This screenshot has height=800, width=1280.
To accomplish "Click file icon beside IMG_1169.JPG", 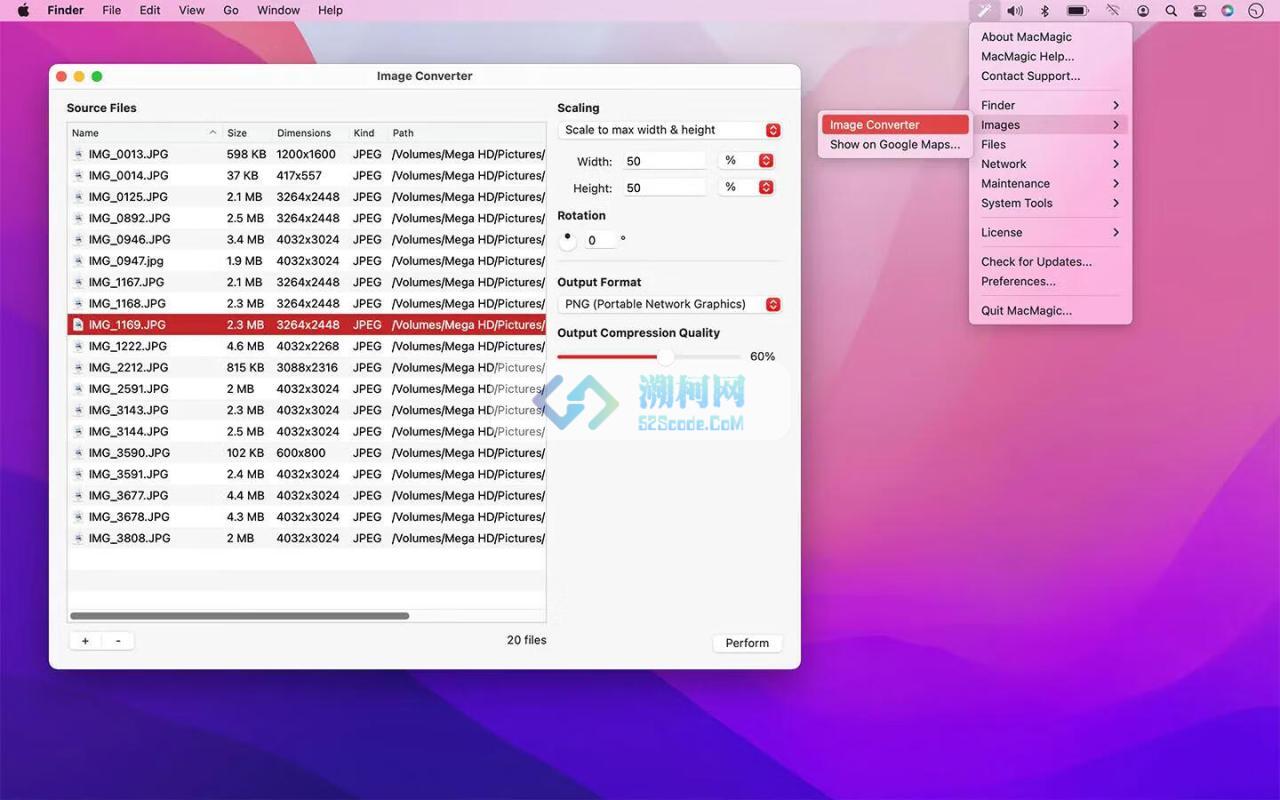I will click(x=78, y=325).
